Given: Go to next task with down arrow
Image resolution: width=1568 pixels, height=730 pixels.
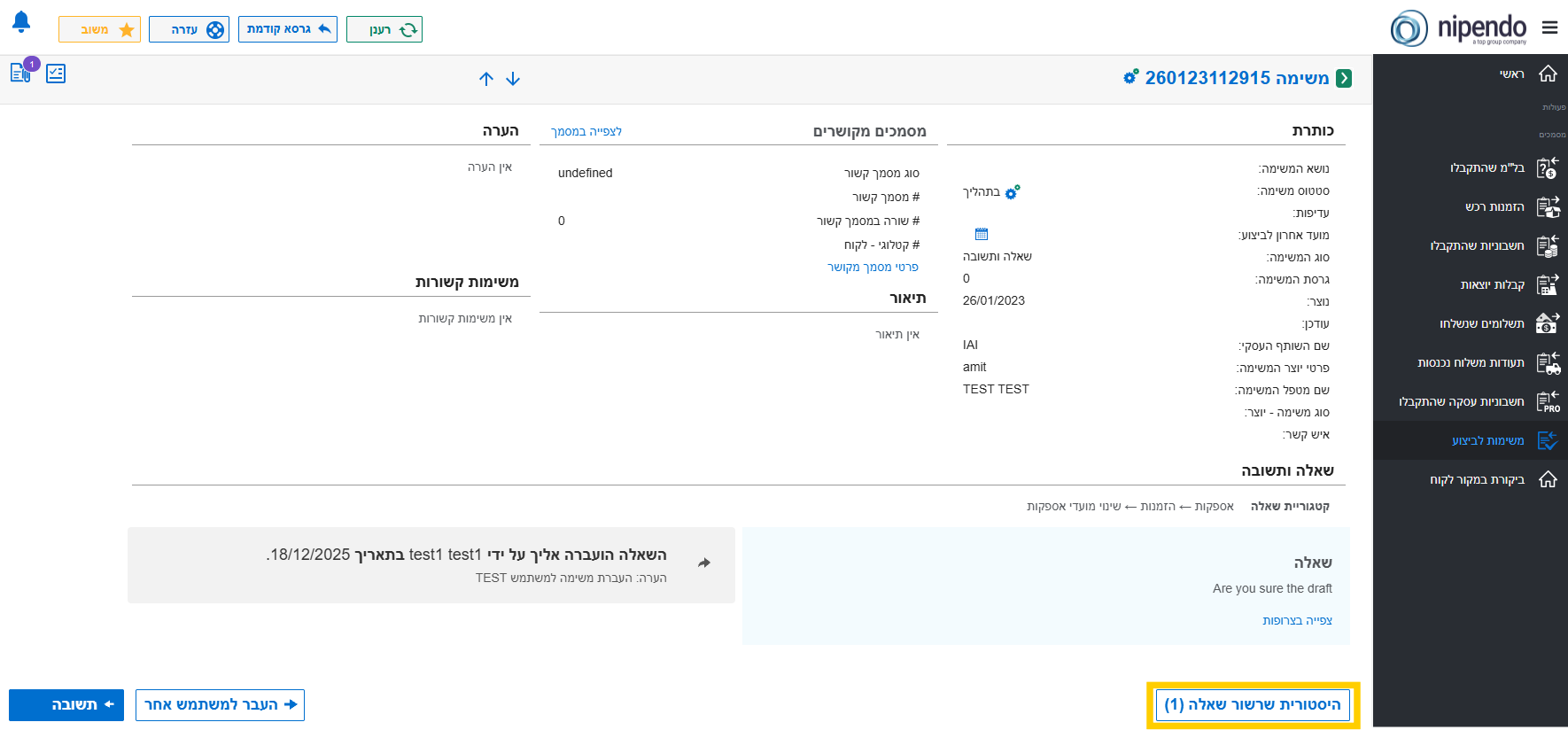Looking at the screenshot, I should (x=513, y=79).
